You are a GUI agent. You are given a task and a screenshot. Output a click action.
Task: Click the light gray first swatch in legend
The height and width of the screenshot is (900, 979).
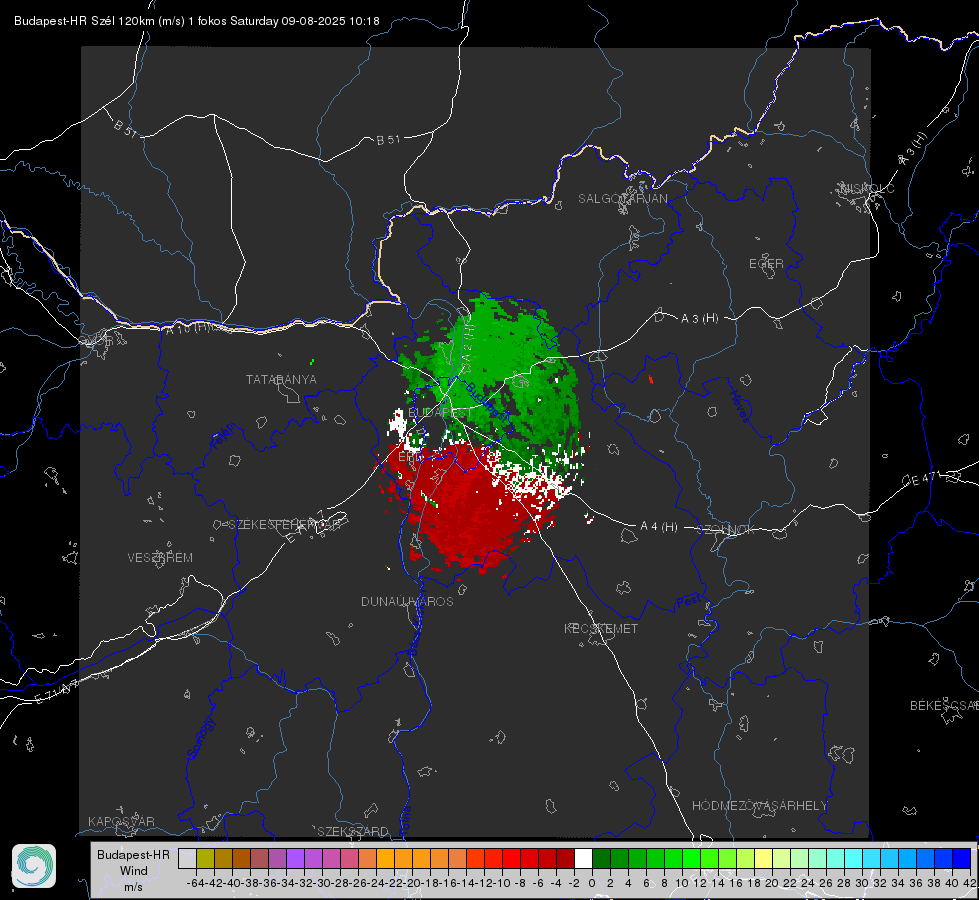tap(187, 858)
